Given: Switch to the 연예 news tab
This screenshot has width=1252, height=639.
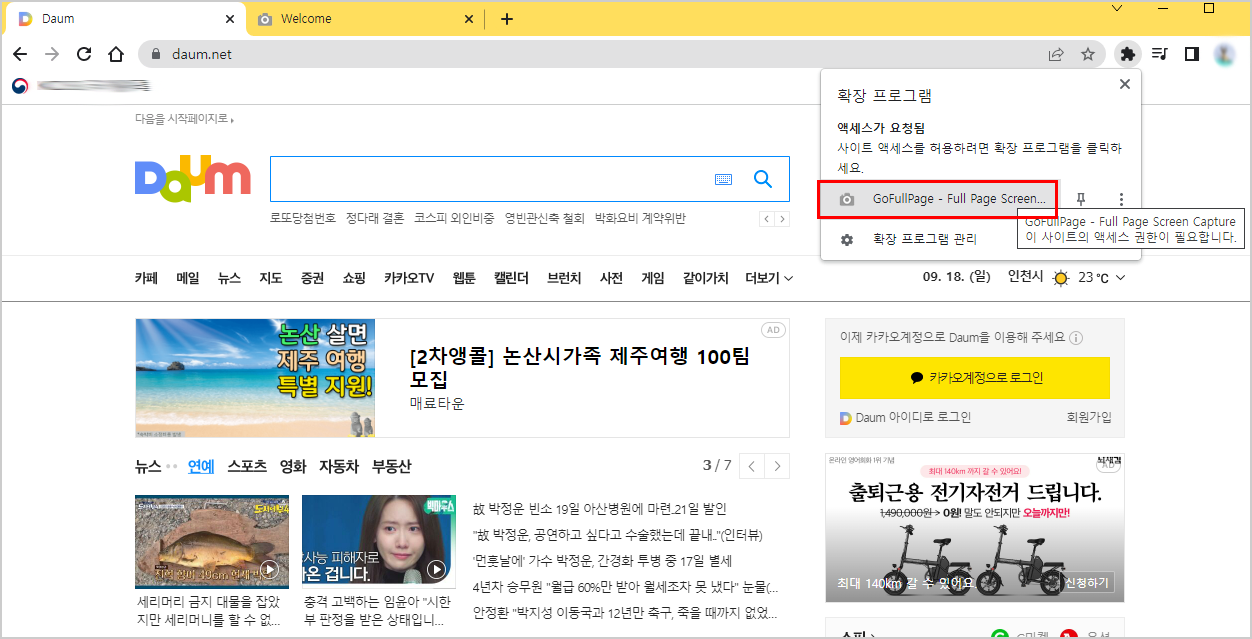Looking at the screenshot, I should tap(201, 466).
